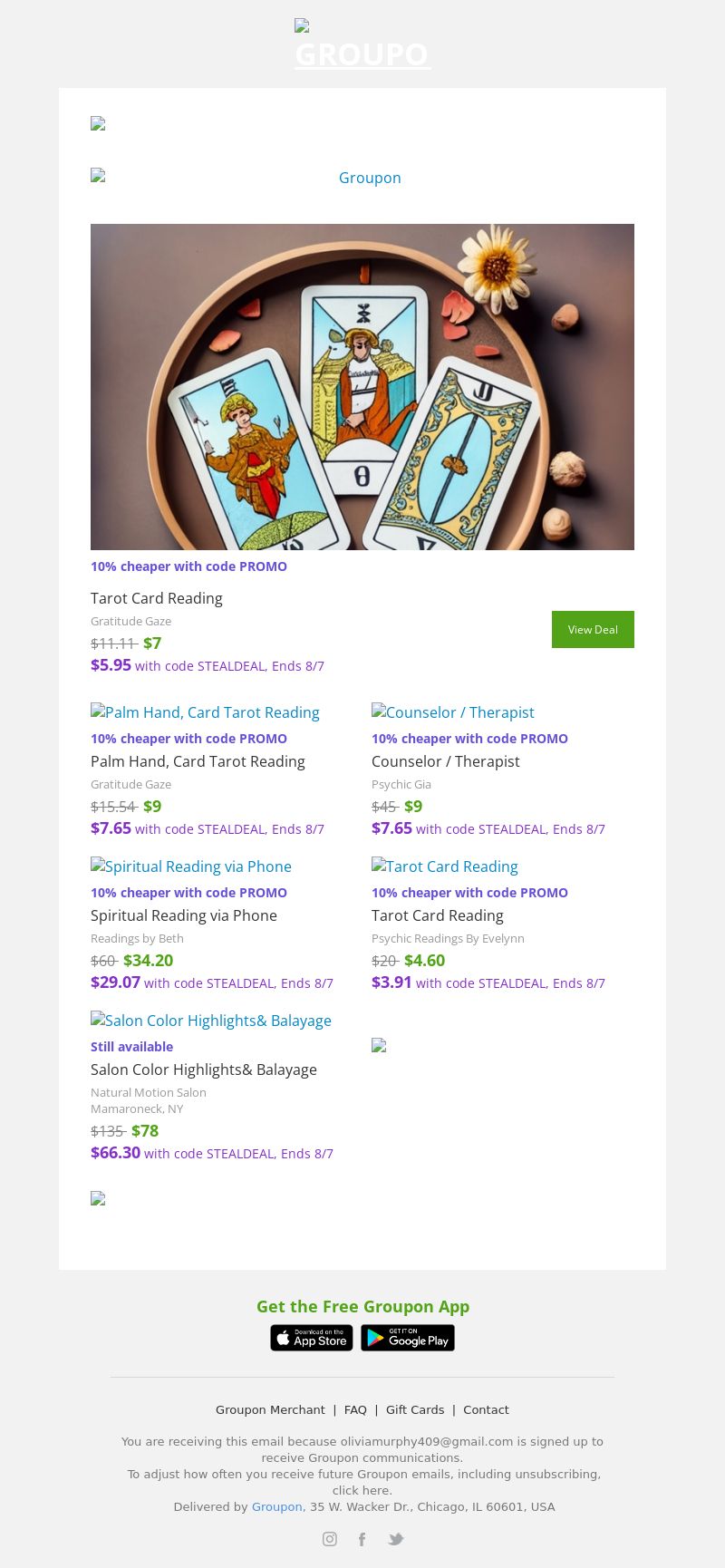Open the Instagram icon in footer
725x1568 pixels.
coord(330,1539)
